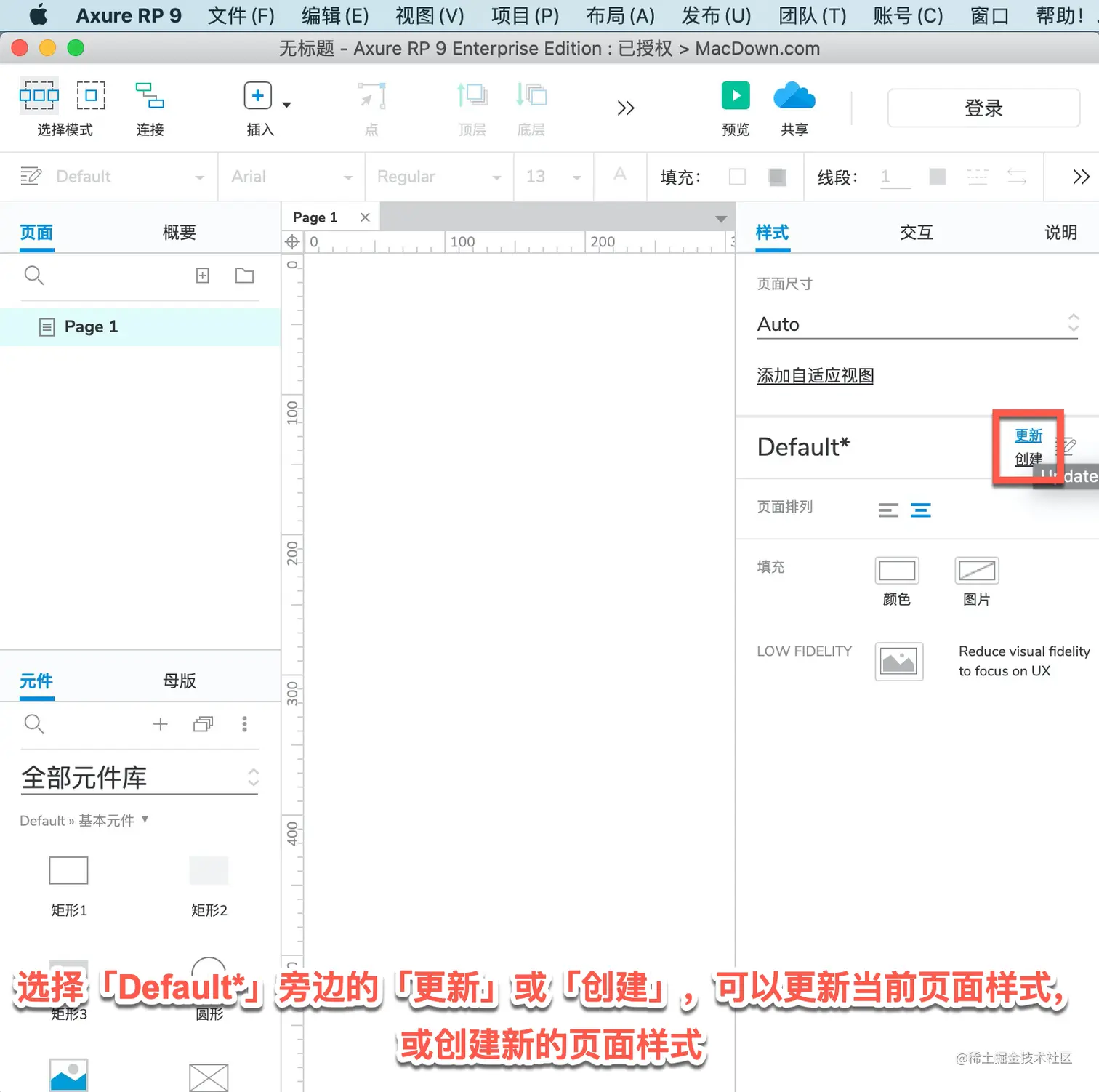1099x1092 pixels.
Task: Select the Image widget thumbnail
Action: tap(68, 1075)
